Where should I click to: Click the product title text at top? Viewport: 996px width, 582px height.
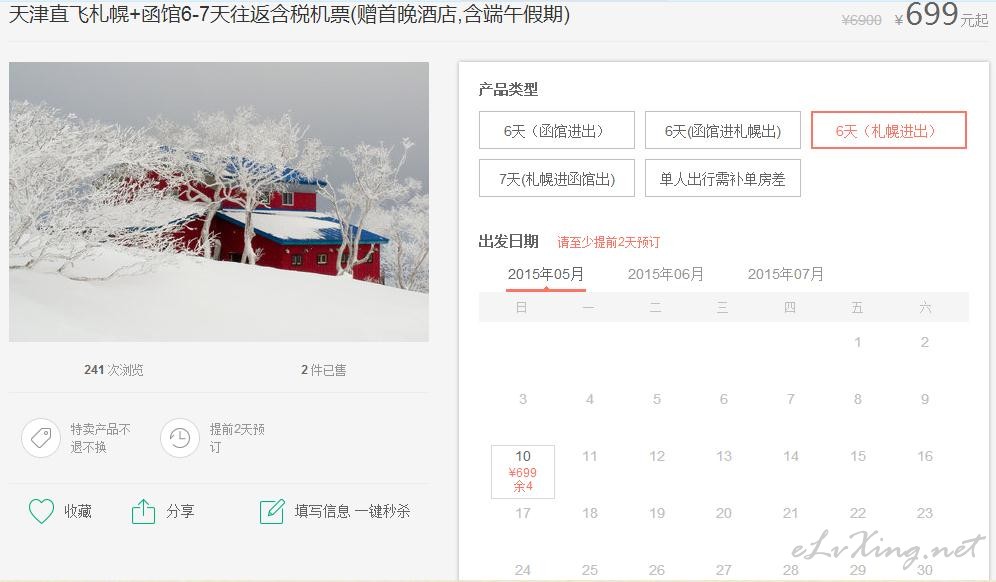point(289,14)
